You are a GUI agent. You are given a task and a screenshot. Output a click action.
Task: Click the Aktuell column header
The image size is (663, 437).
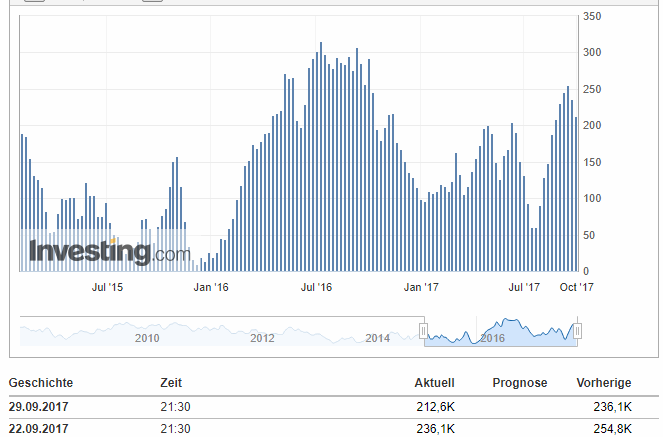coord(434,383)
